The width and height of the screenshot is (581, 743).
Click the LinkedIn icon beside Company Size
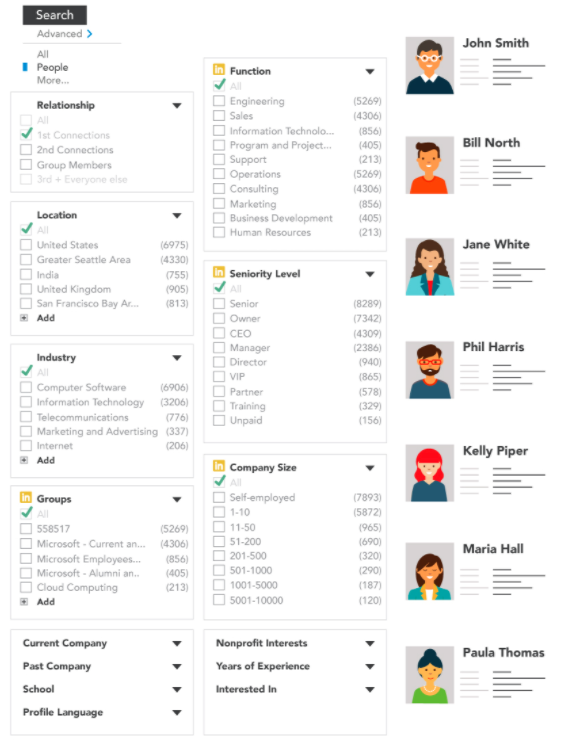pos(218,466)
